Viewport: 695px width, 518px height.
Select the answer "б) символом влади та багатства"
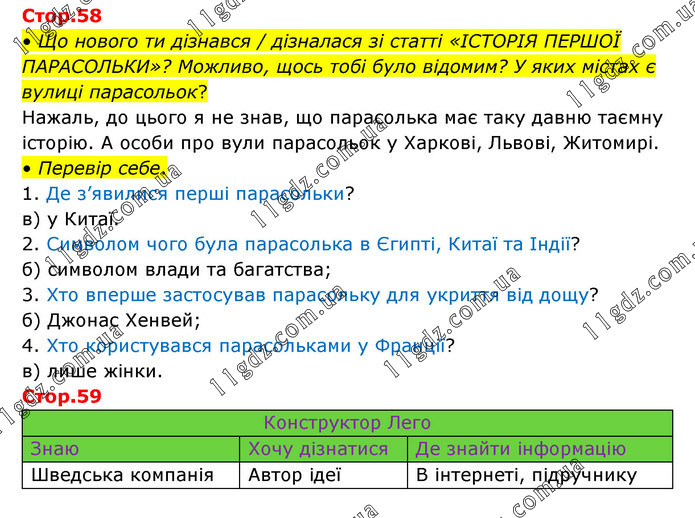tap(175, 269)
